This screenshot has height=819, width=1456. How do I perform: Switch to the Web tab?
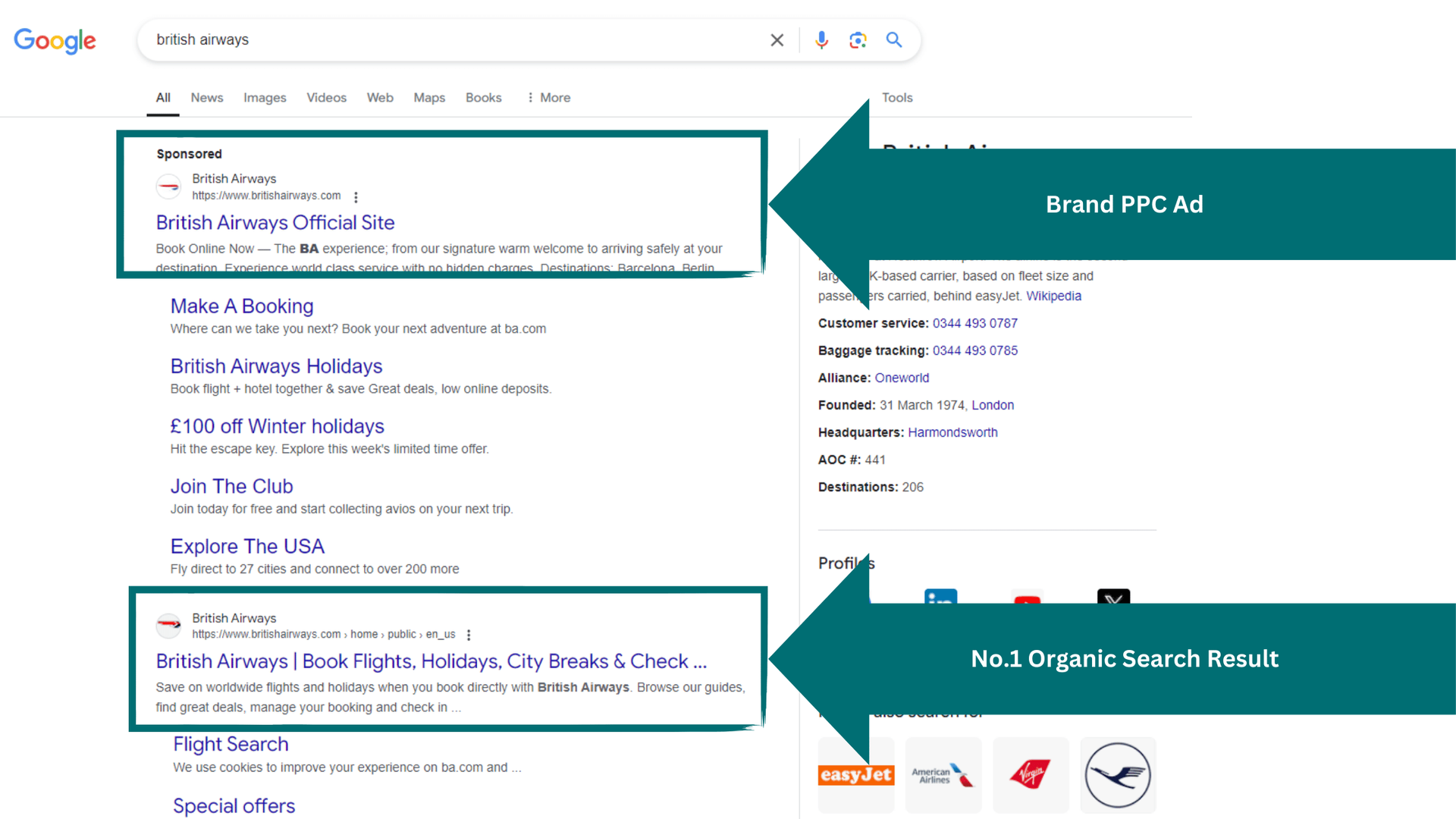[x=380, y=98]
